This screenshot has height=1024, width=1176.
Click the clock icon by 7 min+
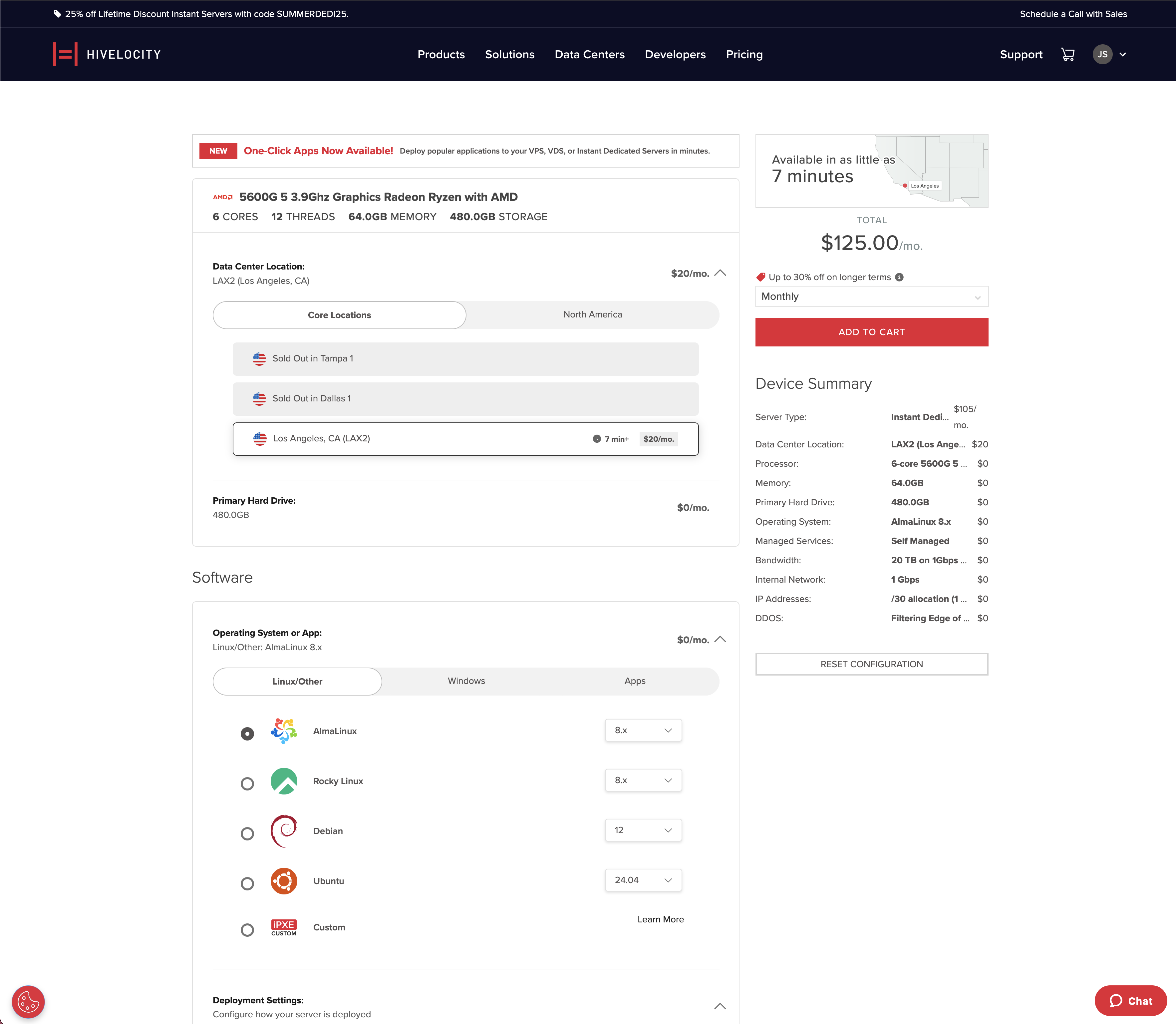tap(597, 439)
